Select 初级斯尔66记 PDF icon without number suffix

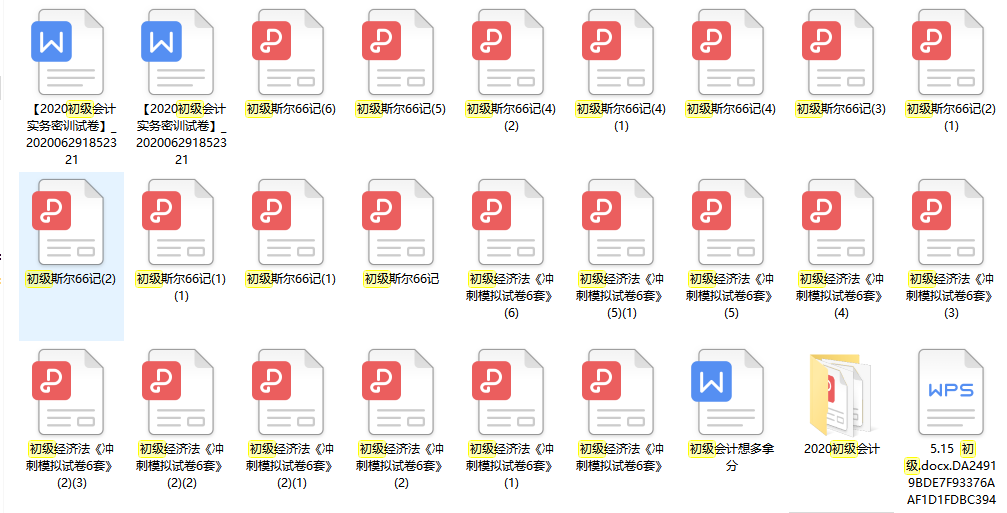(x=398, y=222)
